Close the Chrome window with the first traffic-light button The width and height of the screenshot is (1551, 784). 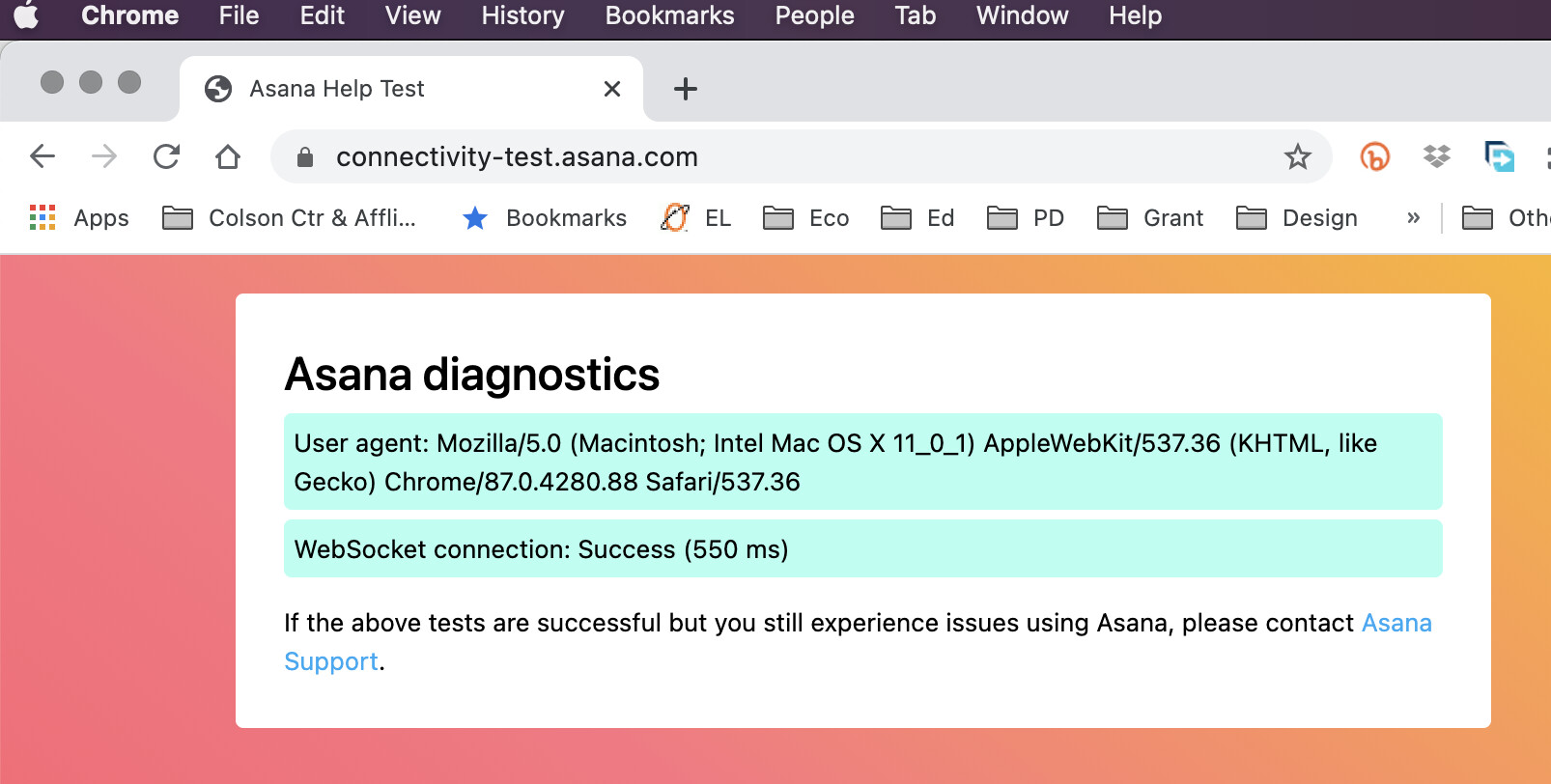(52, 82)
